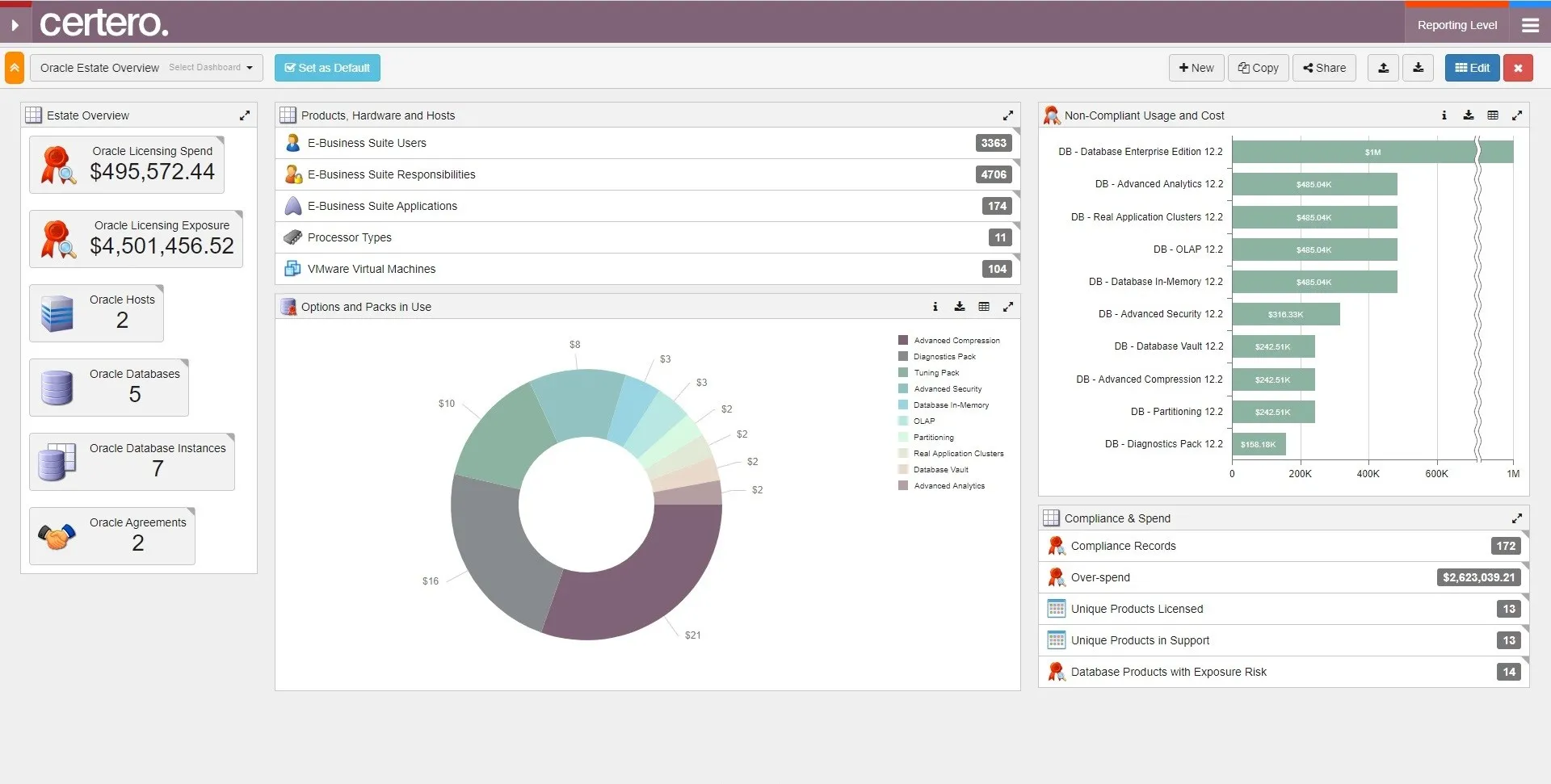
Task: Toggle Advanced Compression legend swatch
Action: [x=903, y=341]
